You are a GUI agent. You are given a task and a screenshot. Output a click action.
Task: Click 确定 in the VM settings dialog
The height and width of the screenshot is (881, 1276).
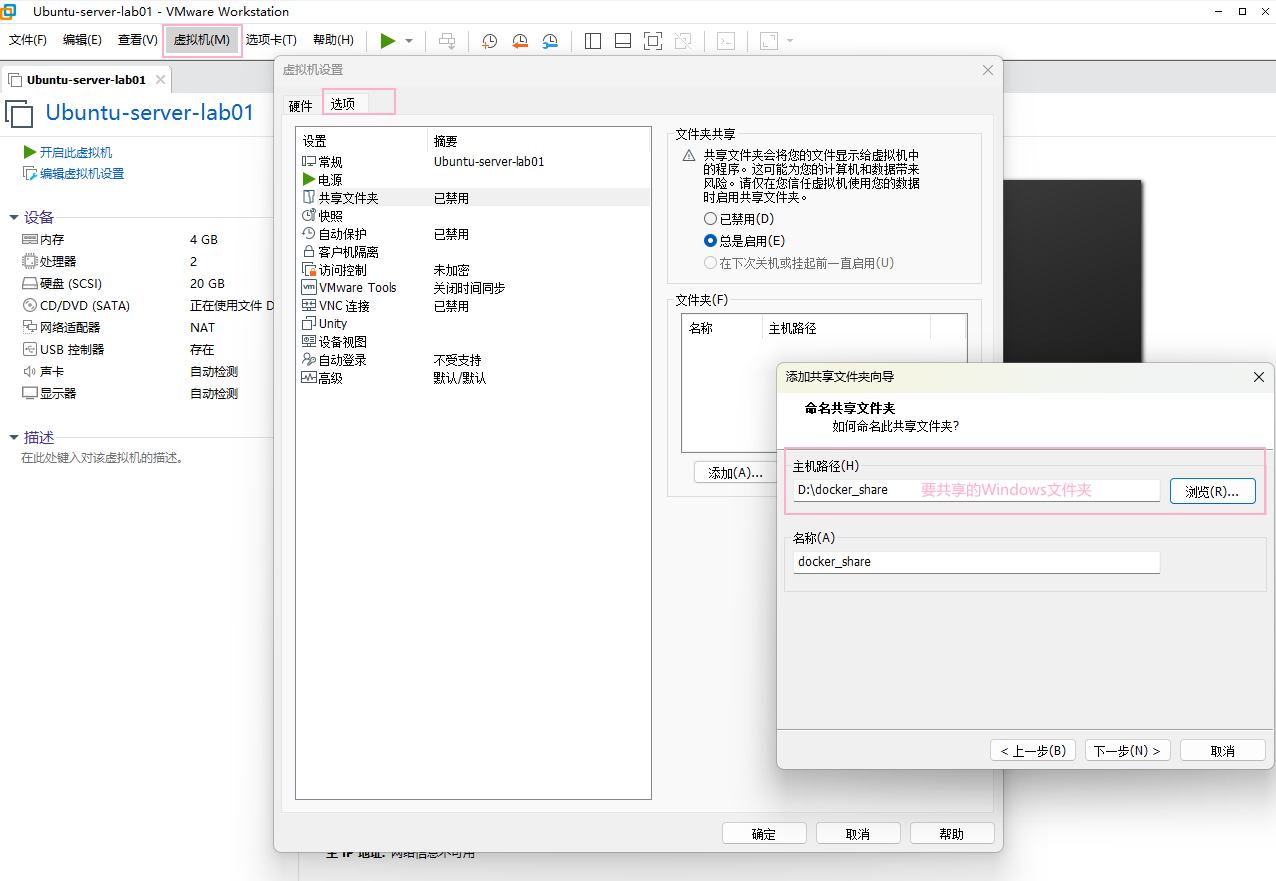pyautogui.click(x=764, y=833)
